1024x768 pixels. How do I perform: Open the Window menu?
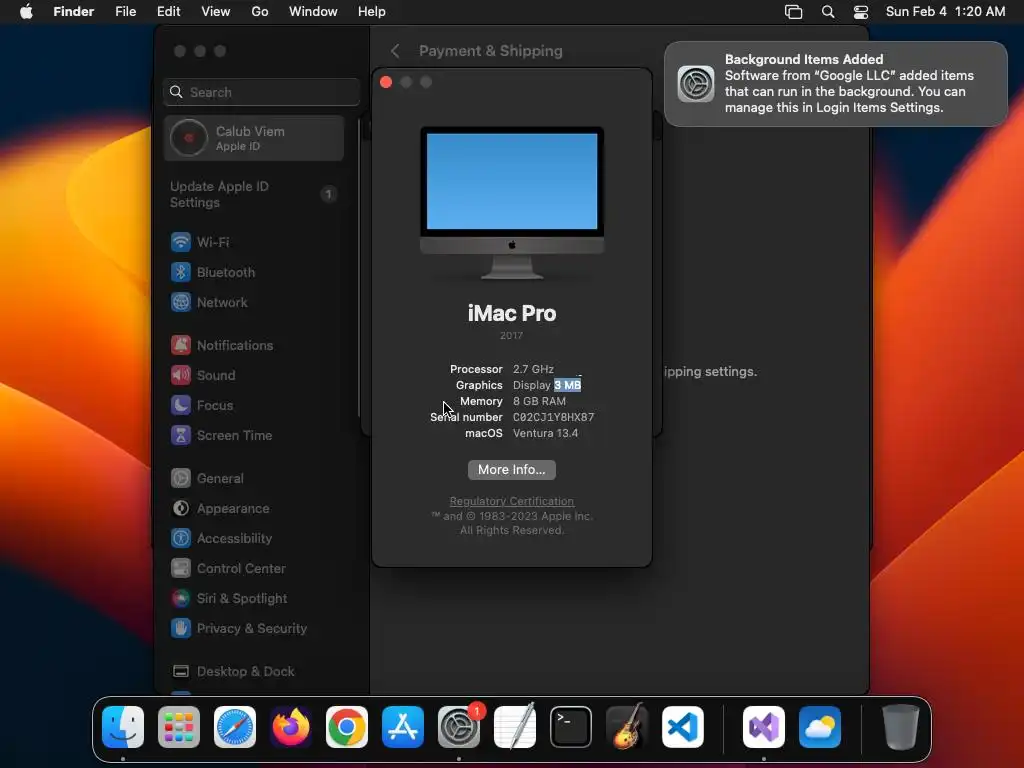pos(313,12)
